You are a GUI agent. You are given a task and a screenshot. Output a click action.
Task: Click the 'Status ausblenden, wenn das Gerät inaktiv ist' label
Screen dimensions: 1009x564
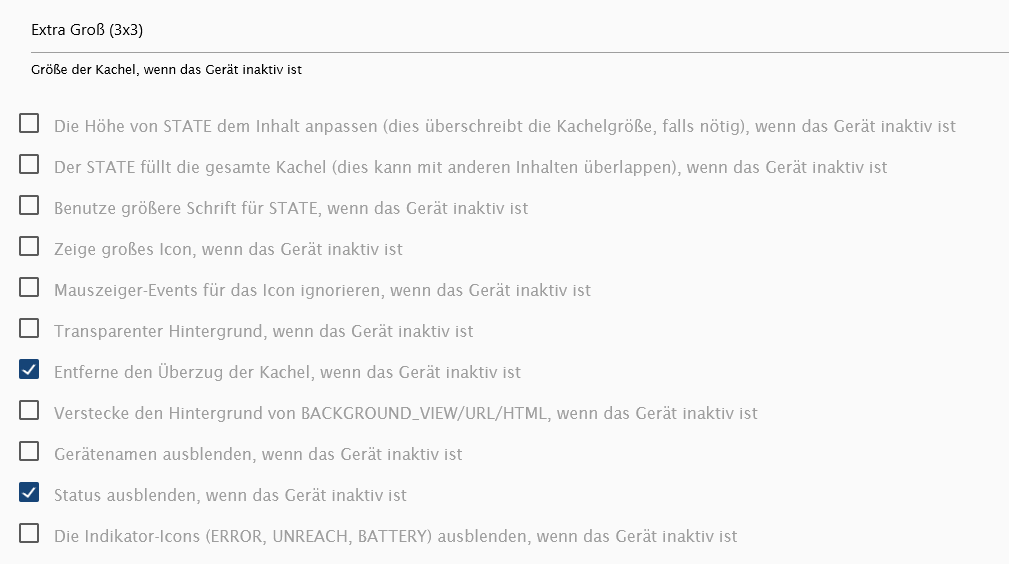[230, 495]
